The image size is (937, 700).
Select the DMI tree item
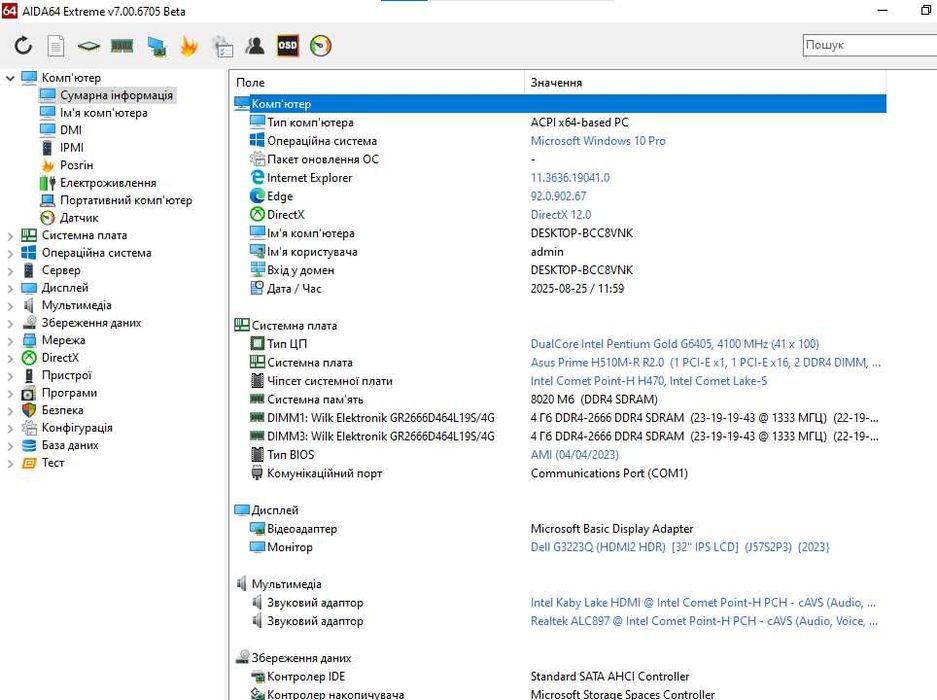point(71,130)
